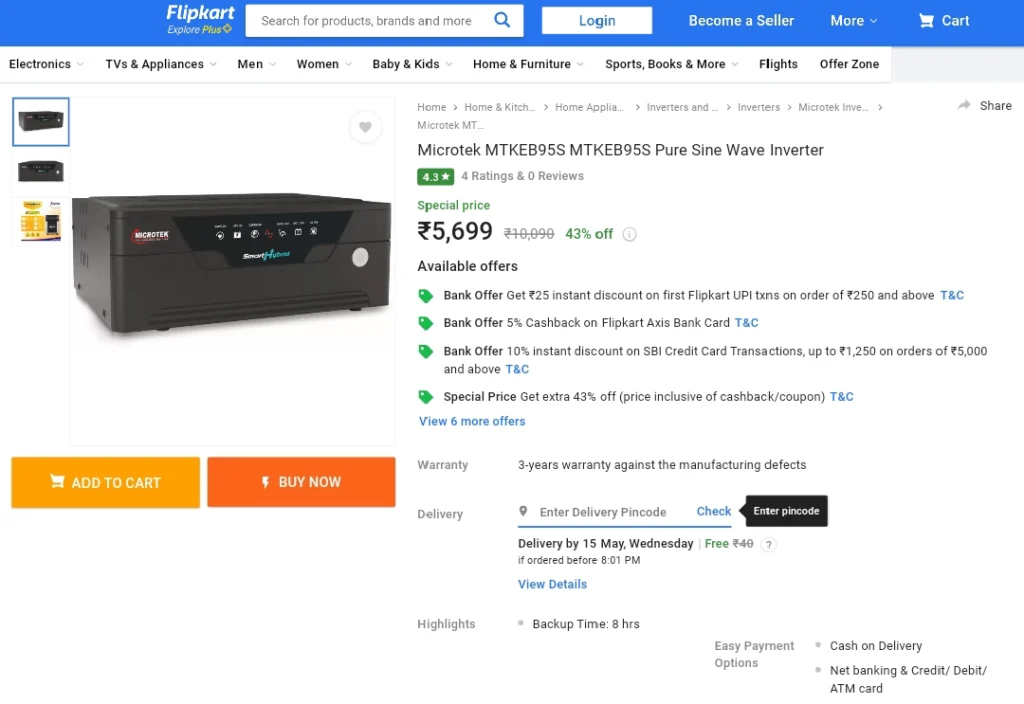Screen dimensions: 1024x704
Task: Click info icon next to 43% off
Action: (629, 234)
